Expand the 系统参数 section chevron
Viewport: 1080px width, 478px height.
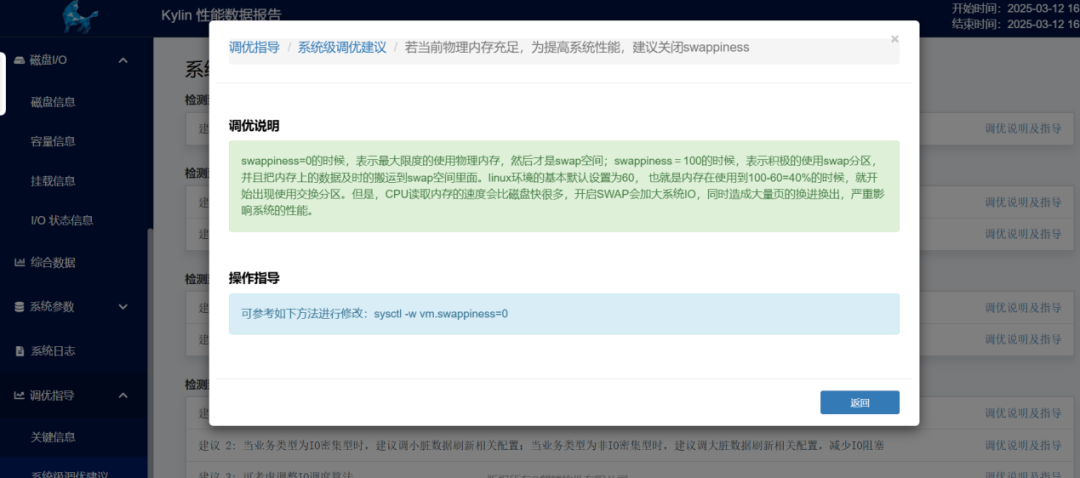123,306
